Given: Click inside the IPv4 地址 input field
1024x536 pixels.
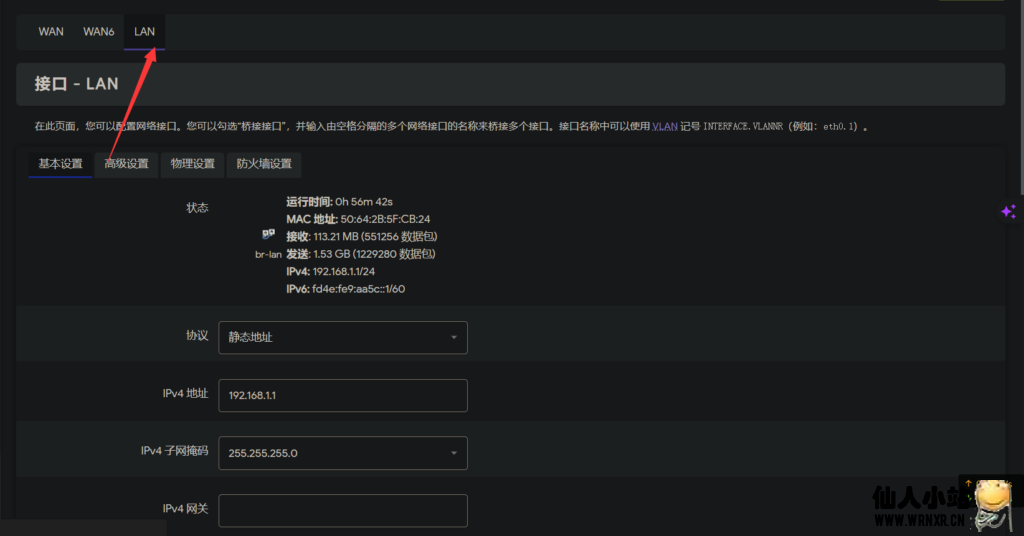Looking at the screenshot, I should (343, 396).
